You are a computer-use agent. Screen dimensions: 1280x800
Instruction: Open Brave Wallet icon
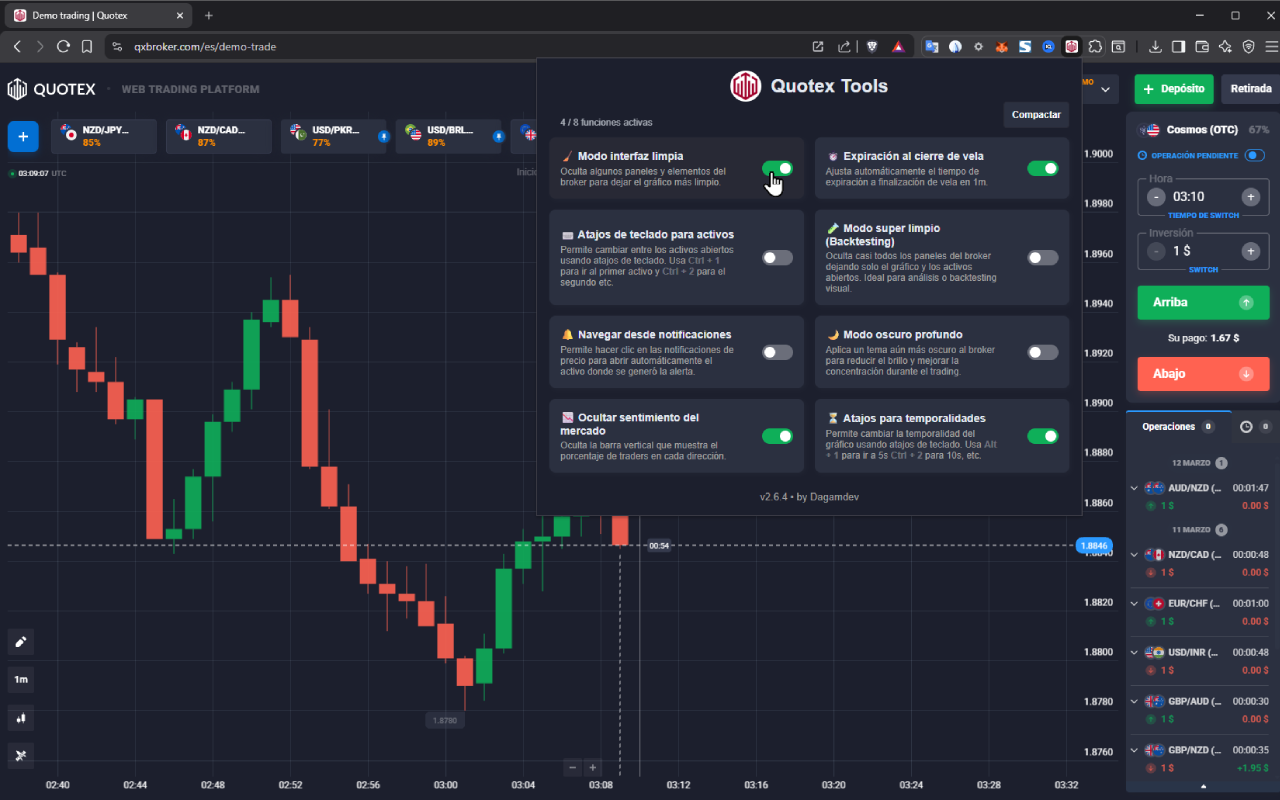point(1201,46)
